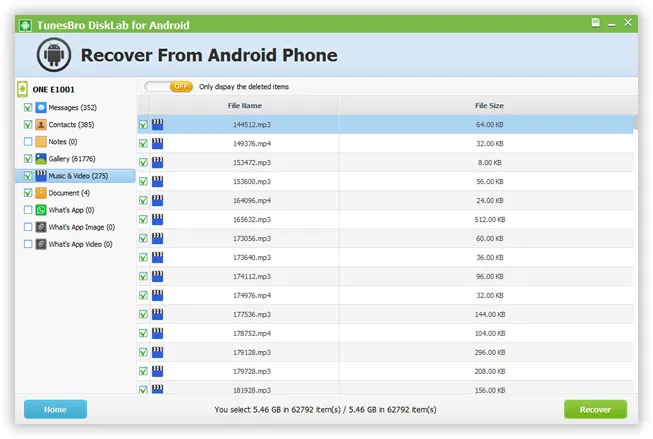The height and width of the screenshot is (439, 653).
Task: Click the Messages category icon
Action: pyautogui.click(x=41, y=108)
